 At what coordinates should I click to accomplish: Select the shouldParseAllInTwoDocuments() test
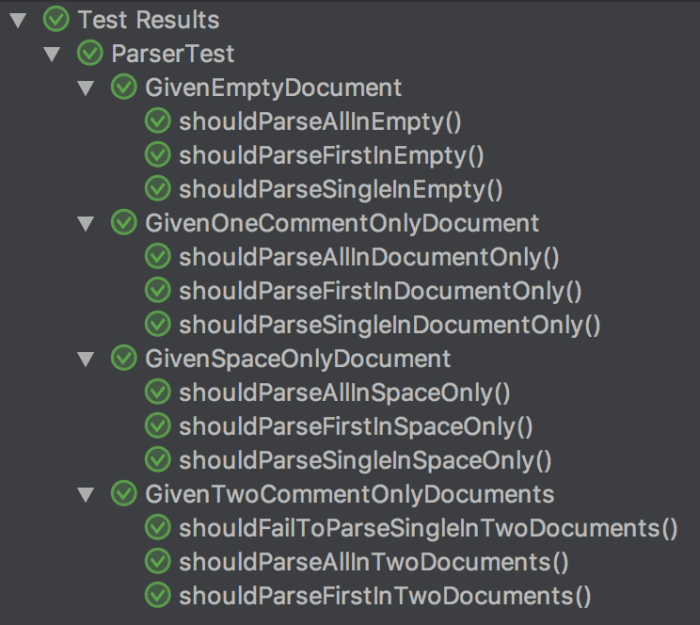[374, 562]
